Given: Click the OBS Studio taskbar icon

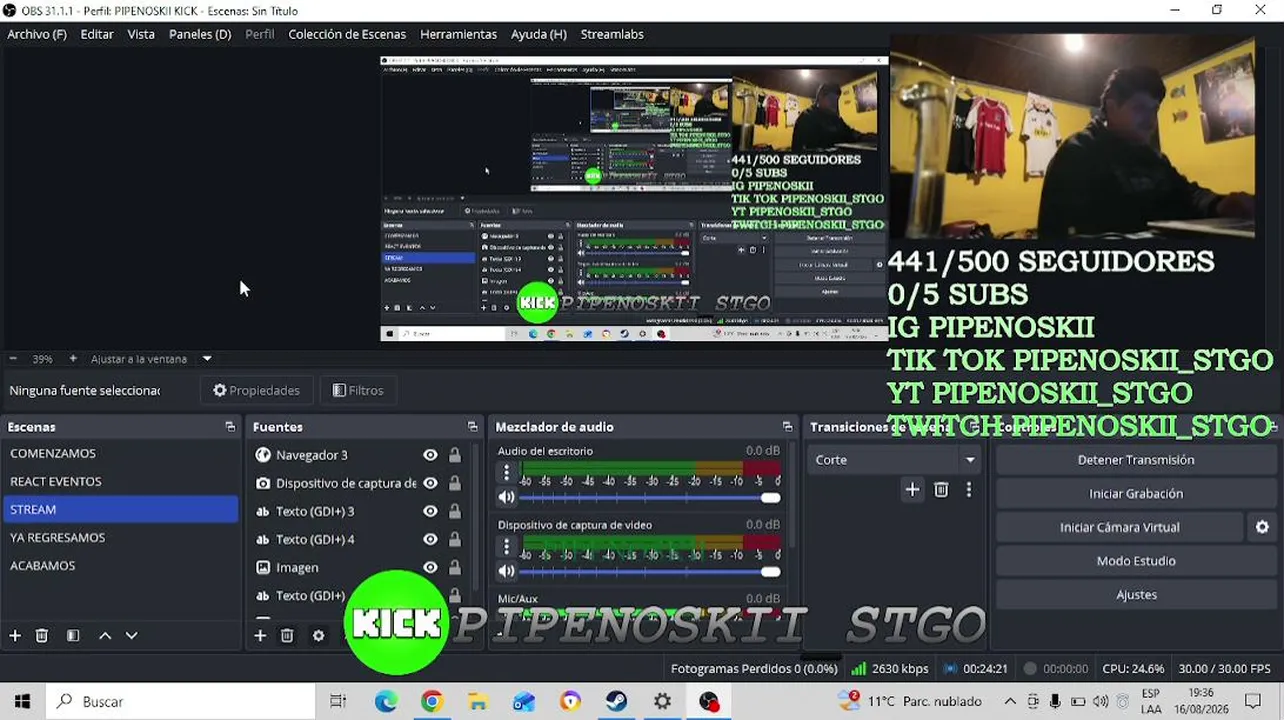Looking at the screenshot, I should (709, 701).
